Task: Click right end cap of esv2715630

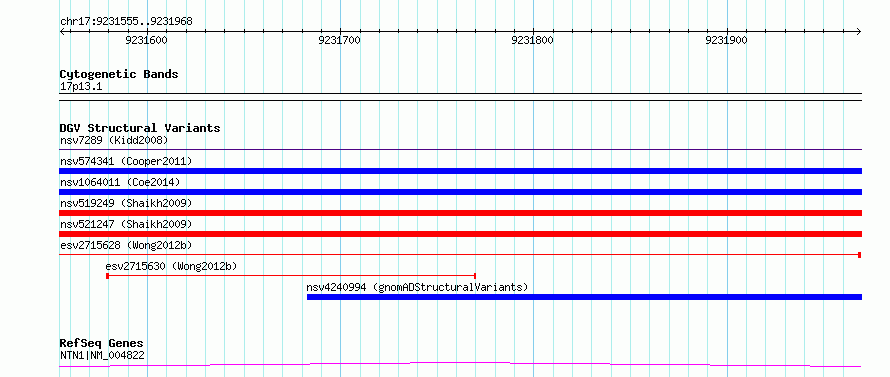Action: point(475,276)
